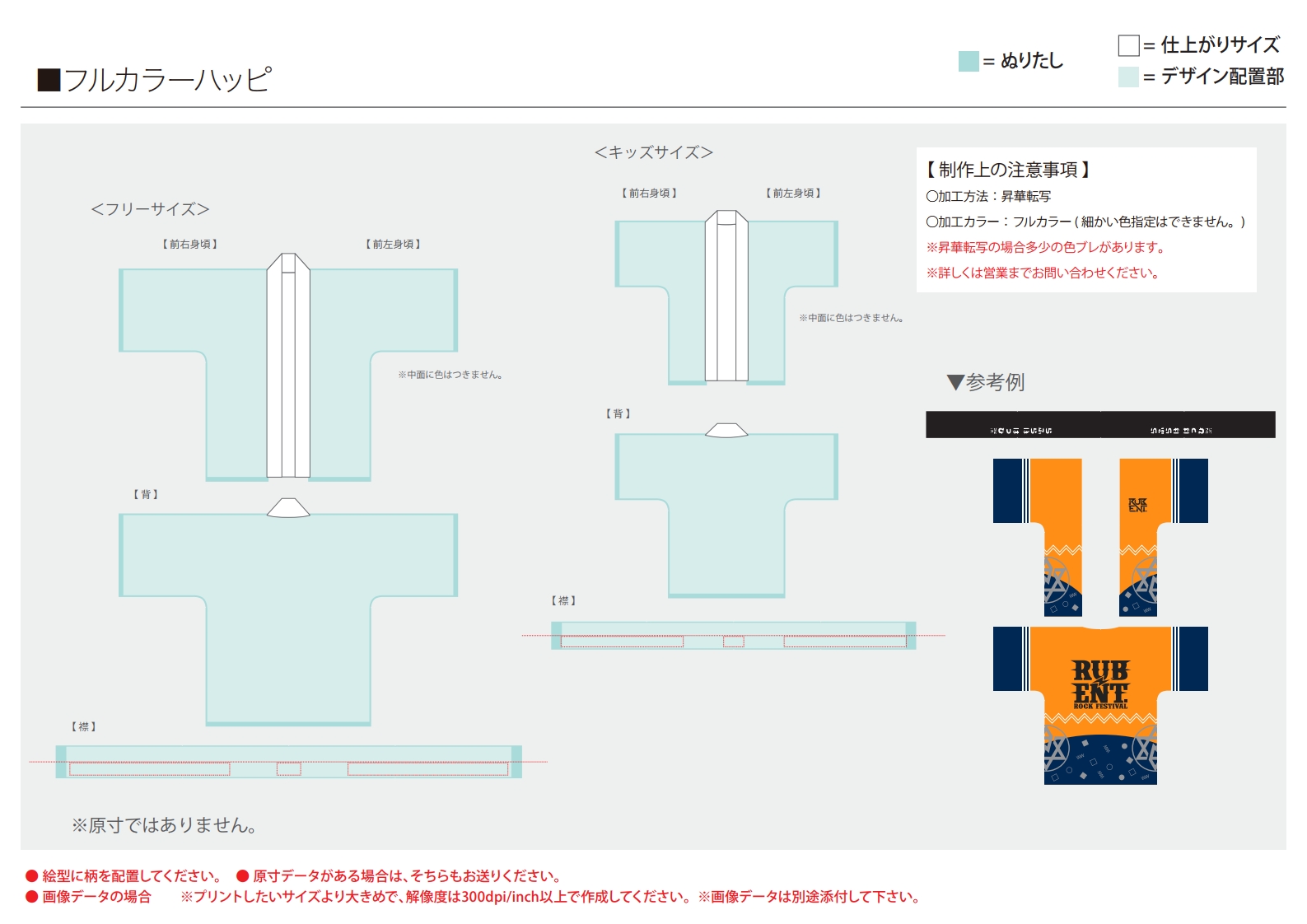This screenshot has height=924, width=1307.
Task: Click the 加工方法：昇華転写 line
Action: (x=988, y=196)
